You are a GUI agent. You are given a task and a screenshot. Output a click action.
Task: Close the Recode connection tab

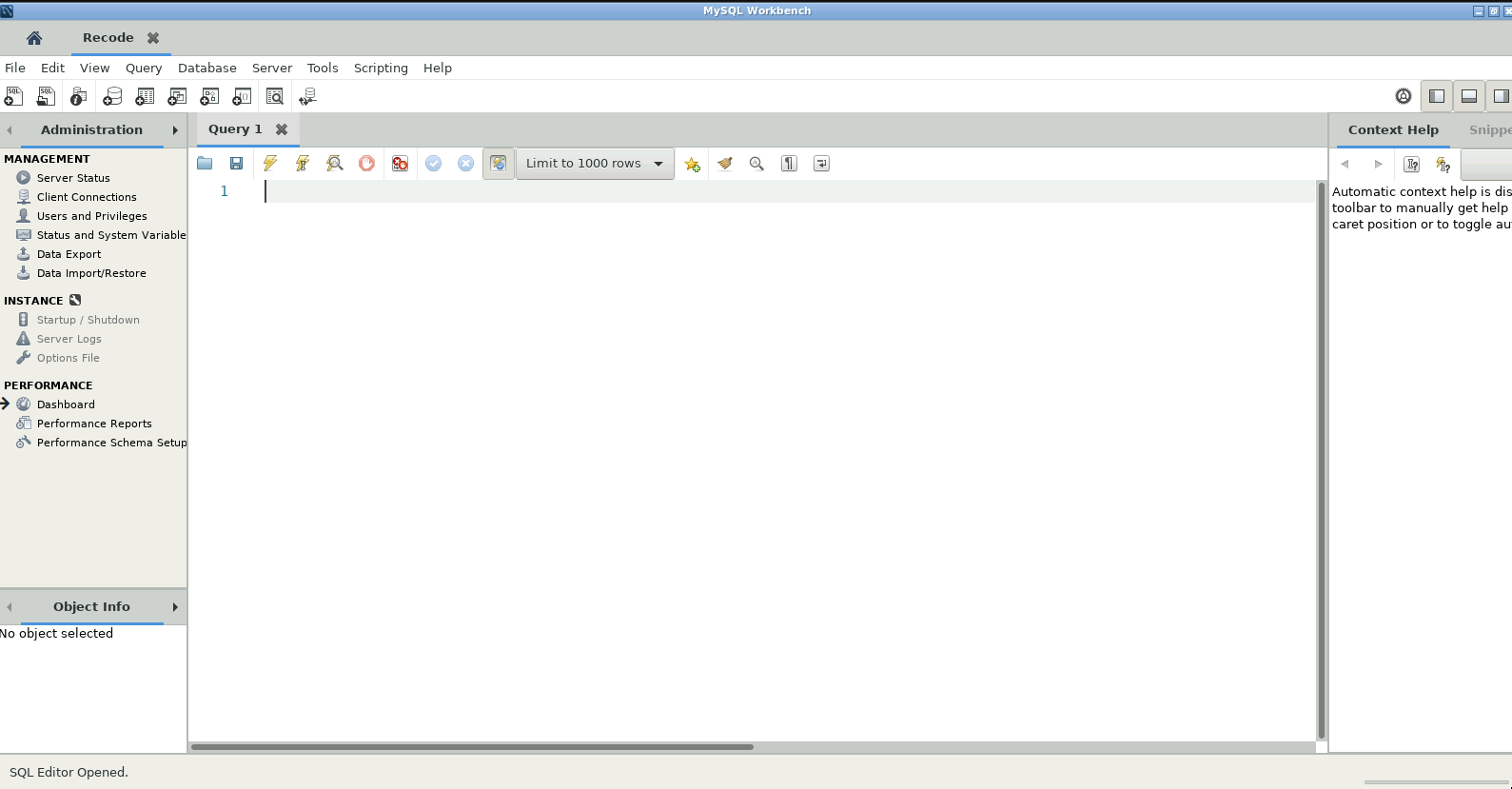(x=153, y=38)
